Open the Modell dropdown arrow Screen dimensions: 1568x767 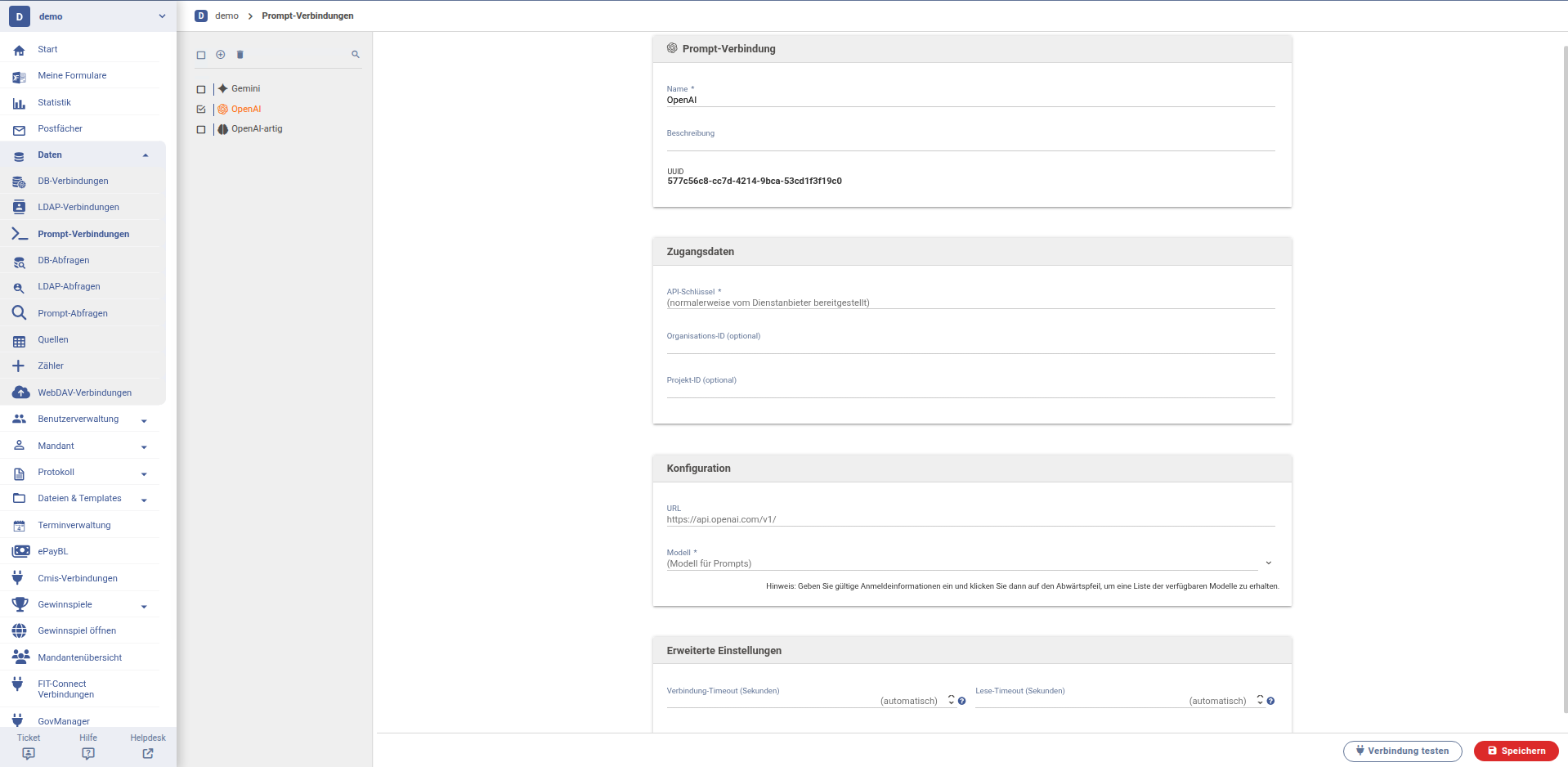pos(1268,563)
